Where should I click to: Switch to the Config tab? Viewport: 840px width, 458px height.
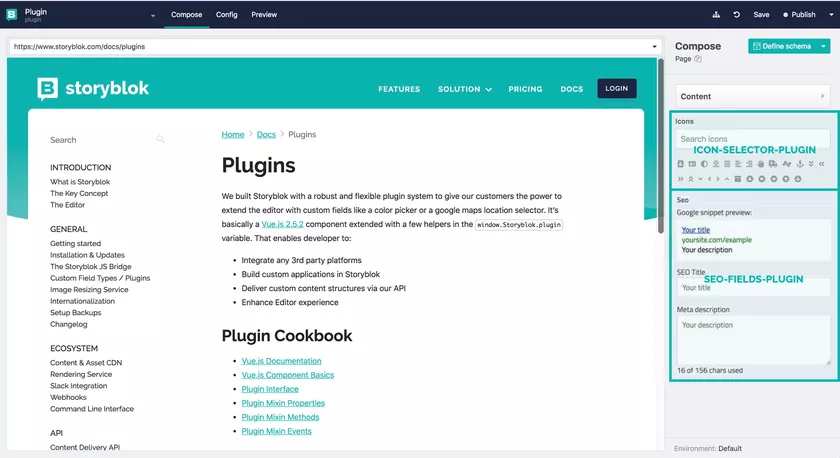(x=227, y=14)
